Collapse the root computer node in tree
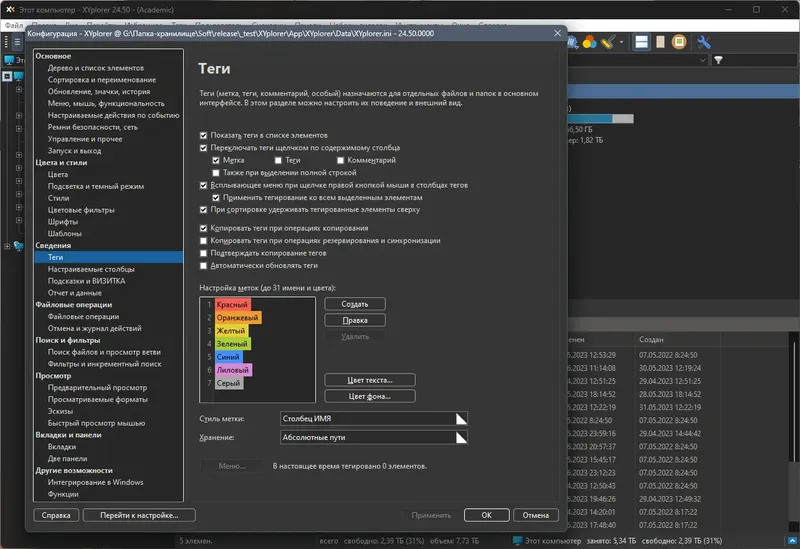The height and width of the screenshot is (549, 800). click(7, 76)
